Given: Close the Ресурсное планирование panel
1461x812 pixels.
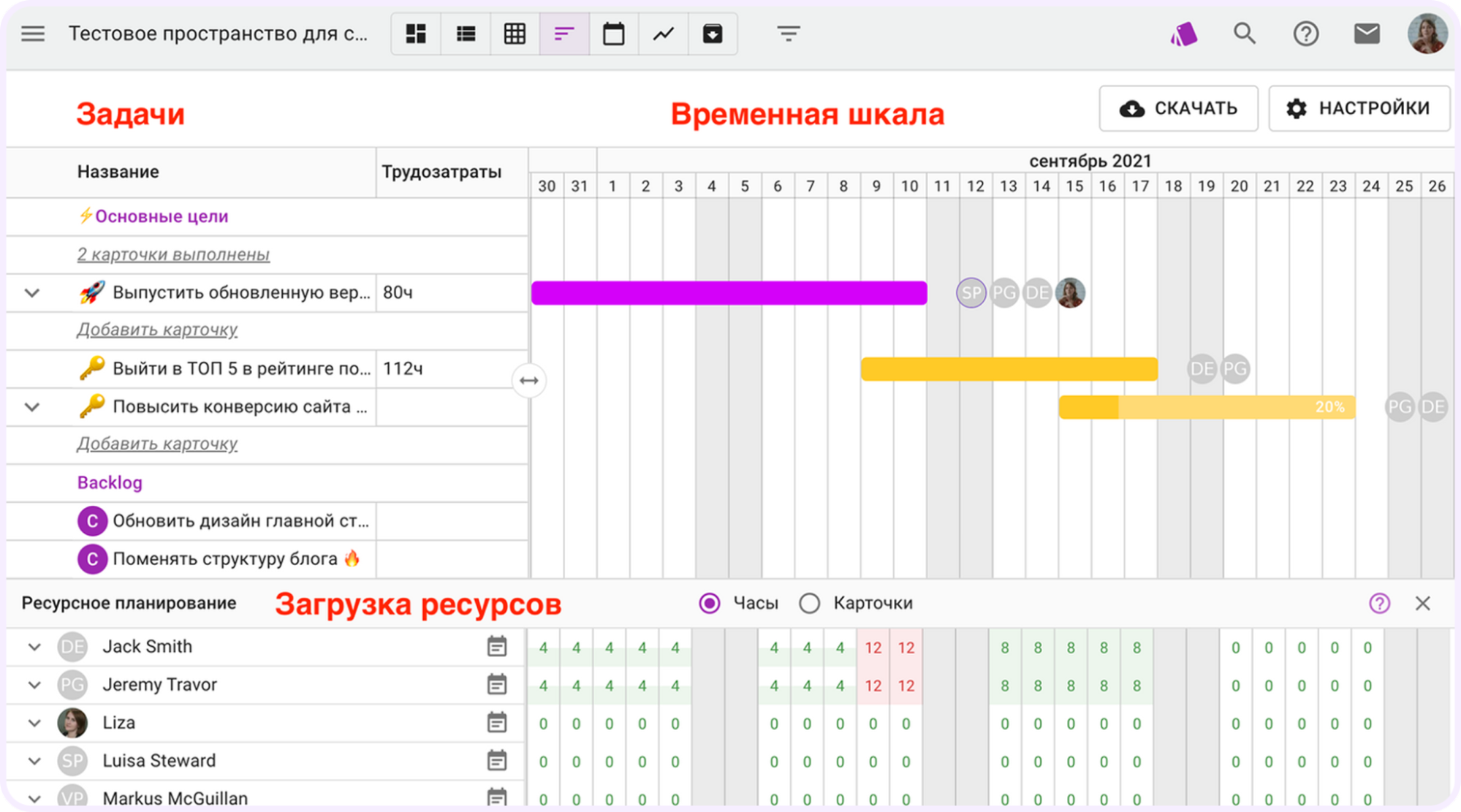Looking at the screenshot, I should pos(1423,603).
